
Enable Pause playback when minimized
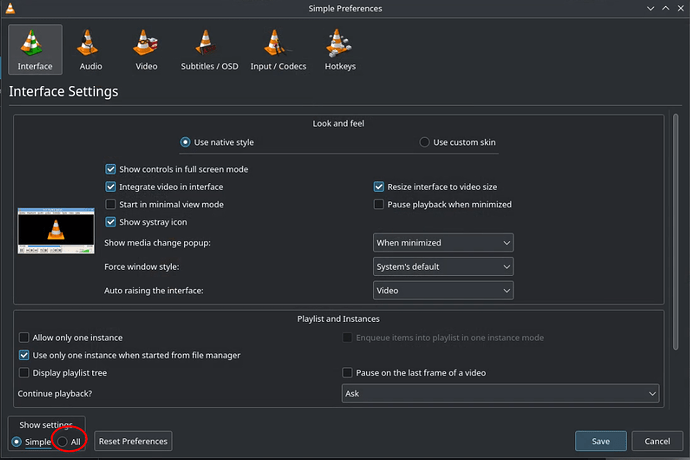pos(378,204)
